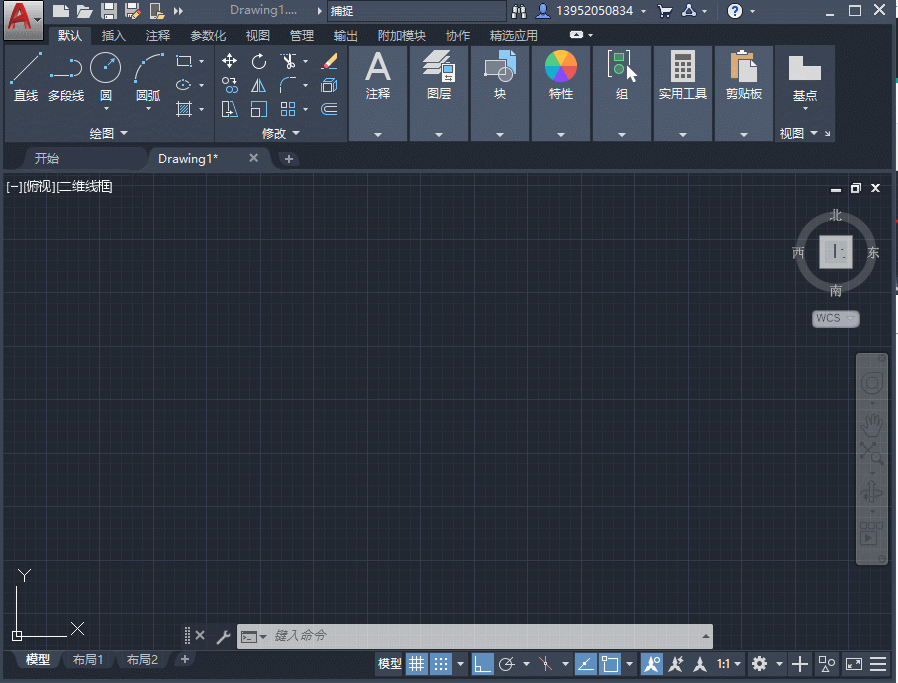
Task: Click the WCS button on ViewCube
Action: point(835,318)
